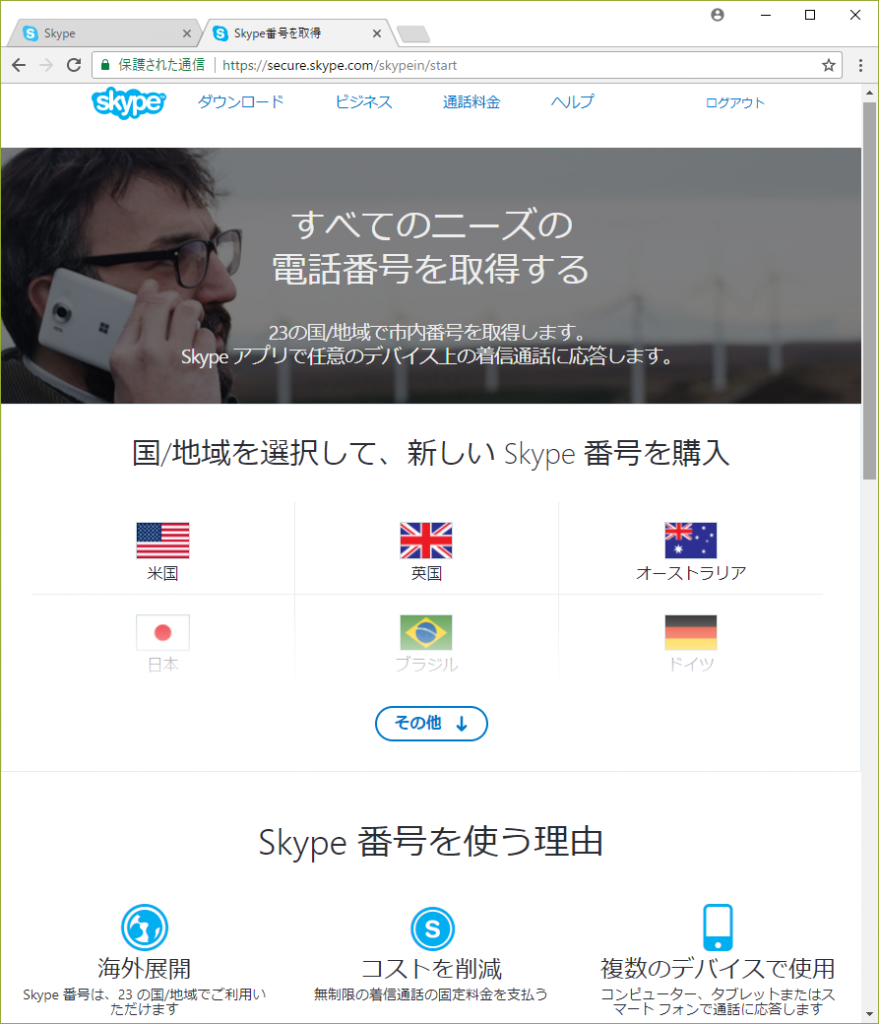Click the heading 国/地域を選択して、新しい Skype 番号を購入
The height and width of the screenshot is (1024, 879).
tap(431, 453)
